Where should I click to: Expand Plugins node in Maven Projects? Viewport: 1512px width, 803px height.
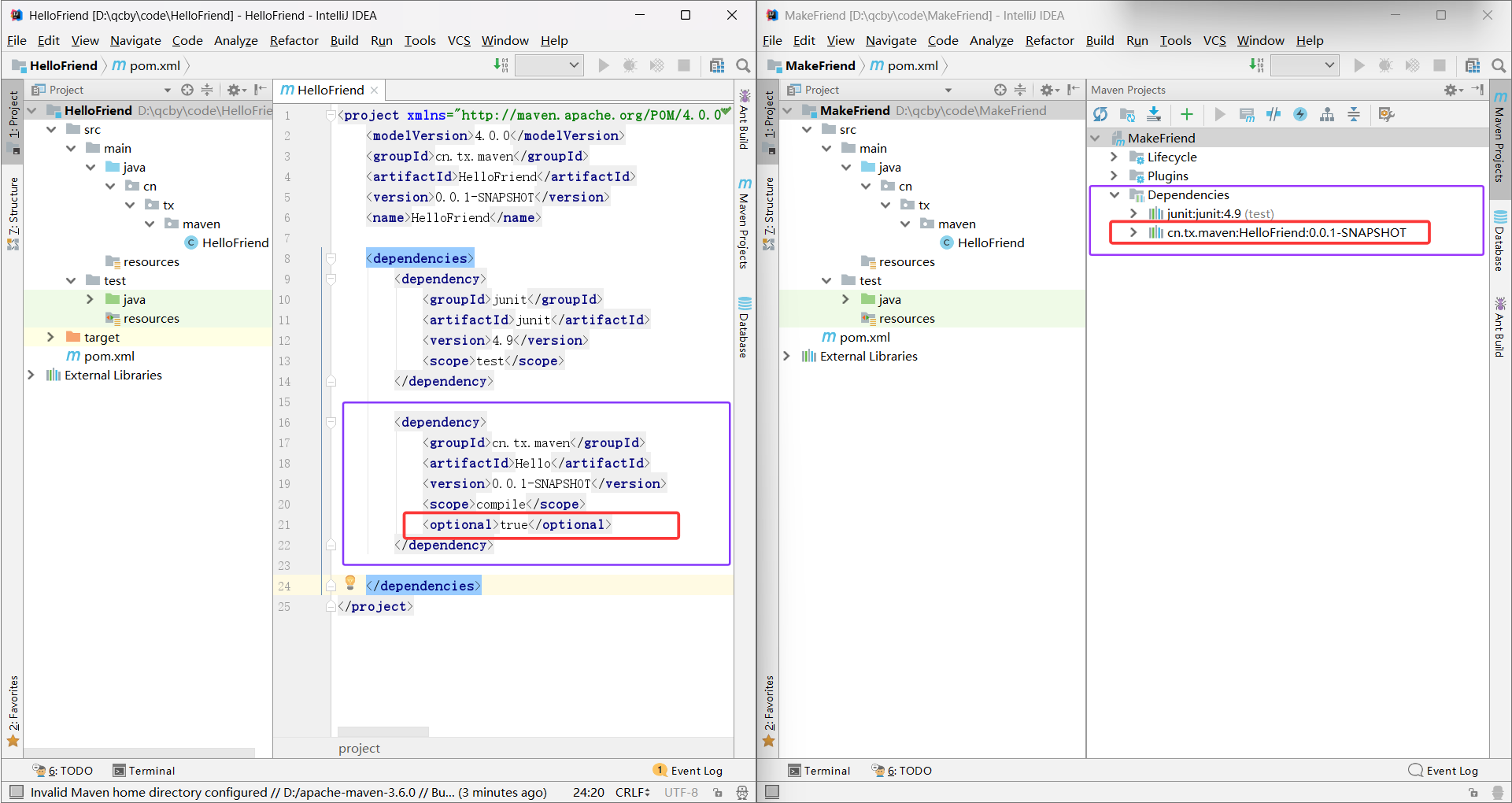coord(1114,176)
